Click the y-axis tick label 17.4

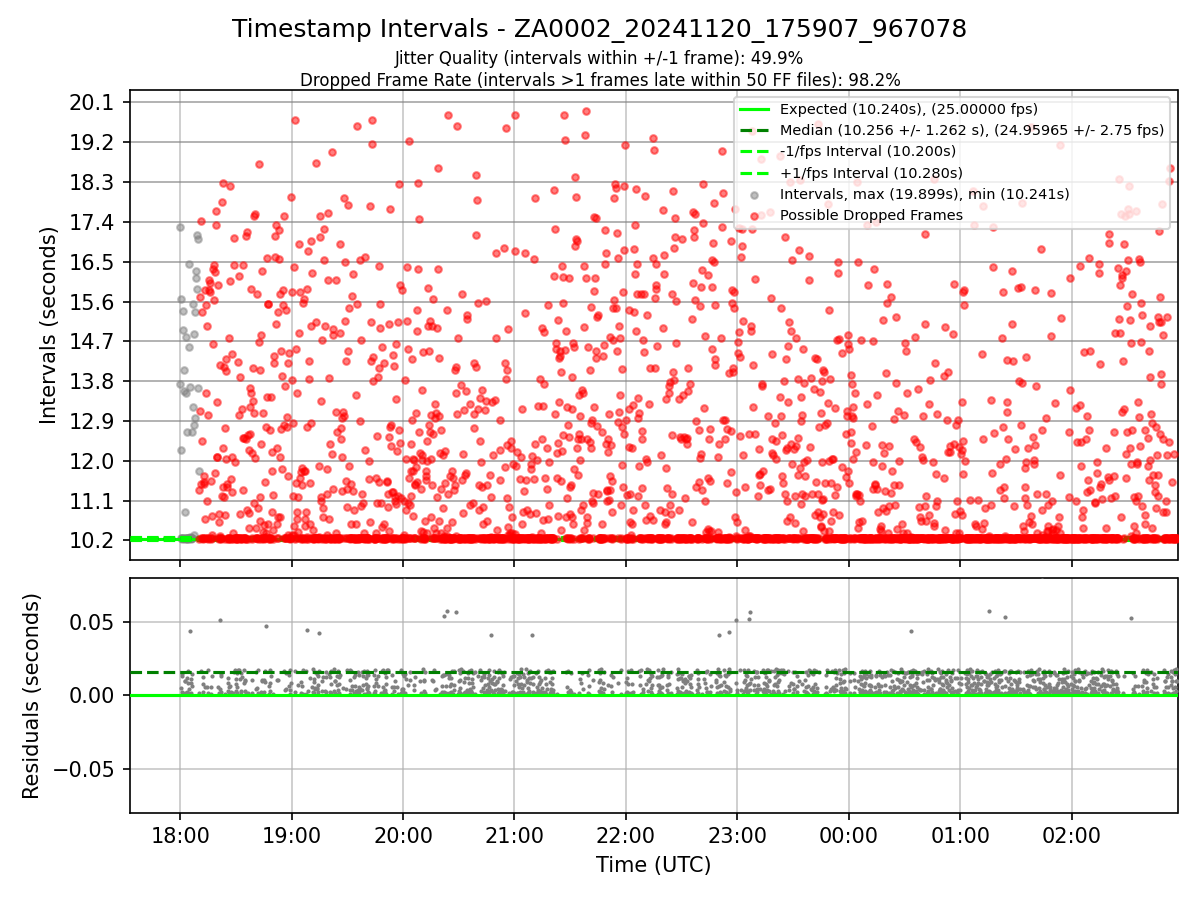click(94, 222)
